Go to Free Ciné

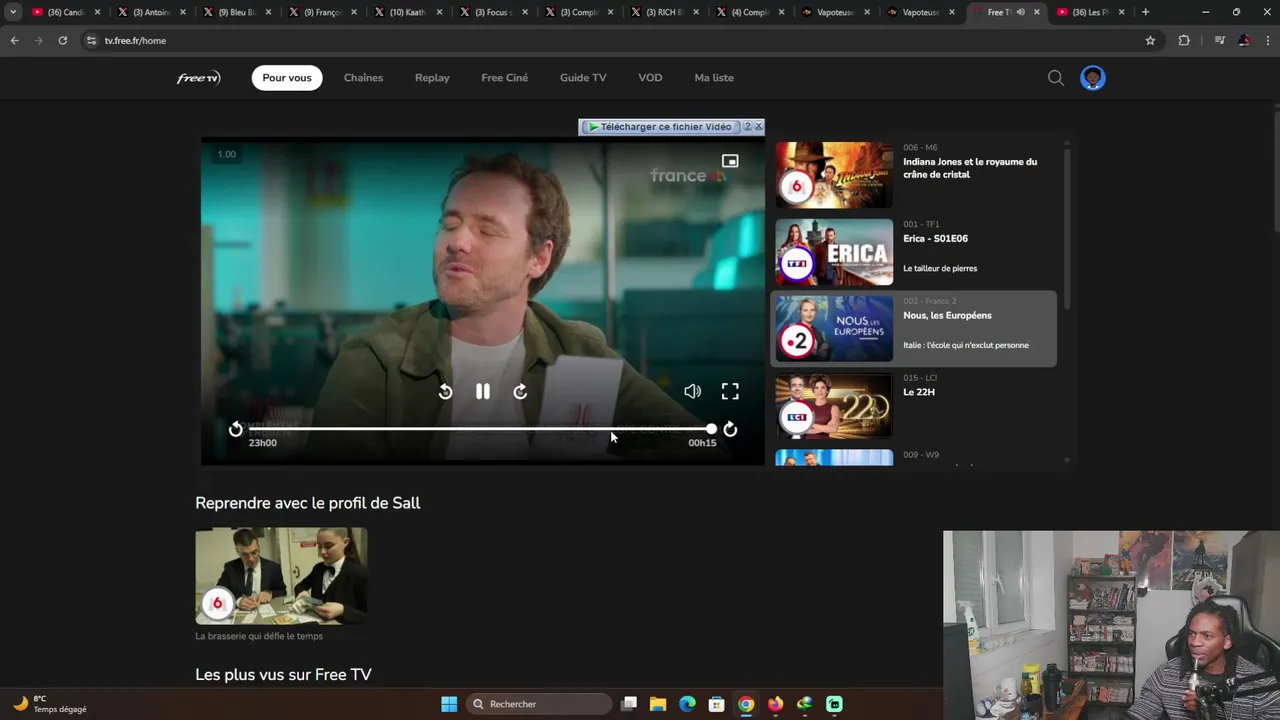coord(504,78)
